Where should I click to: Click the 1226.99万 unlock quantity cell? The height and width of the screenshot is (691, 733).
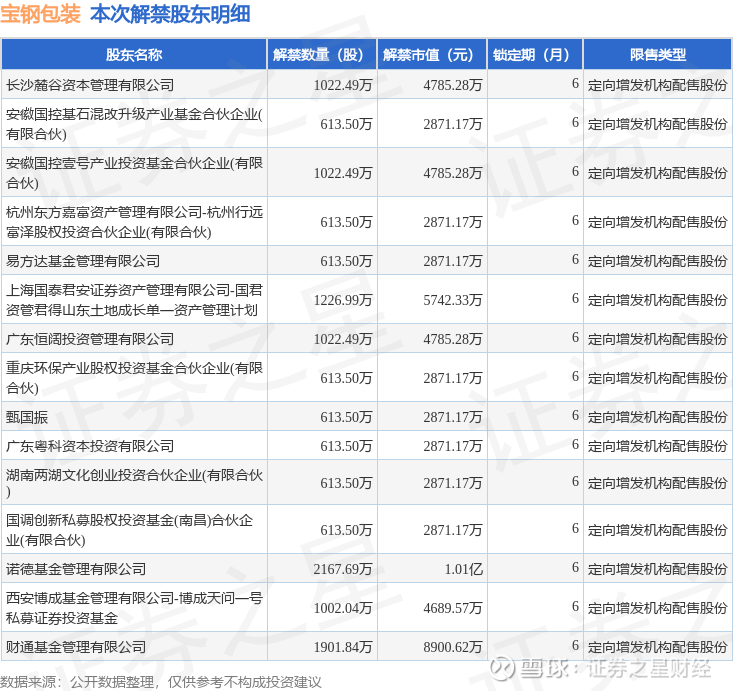(322, 300)
